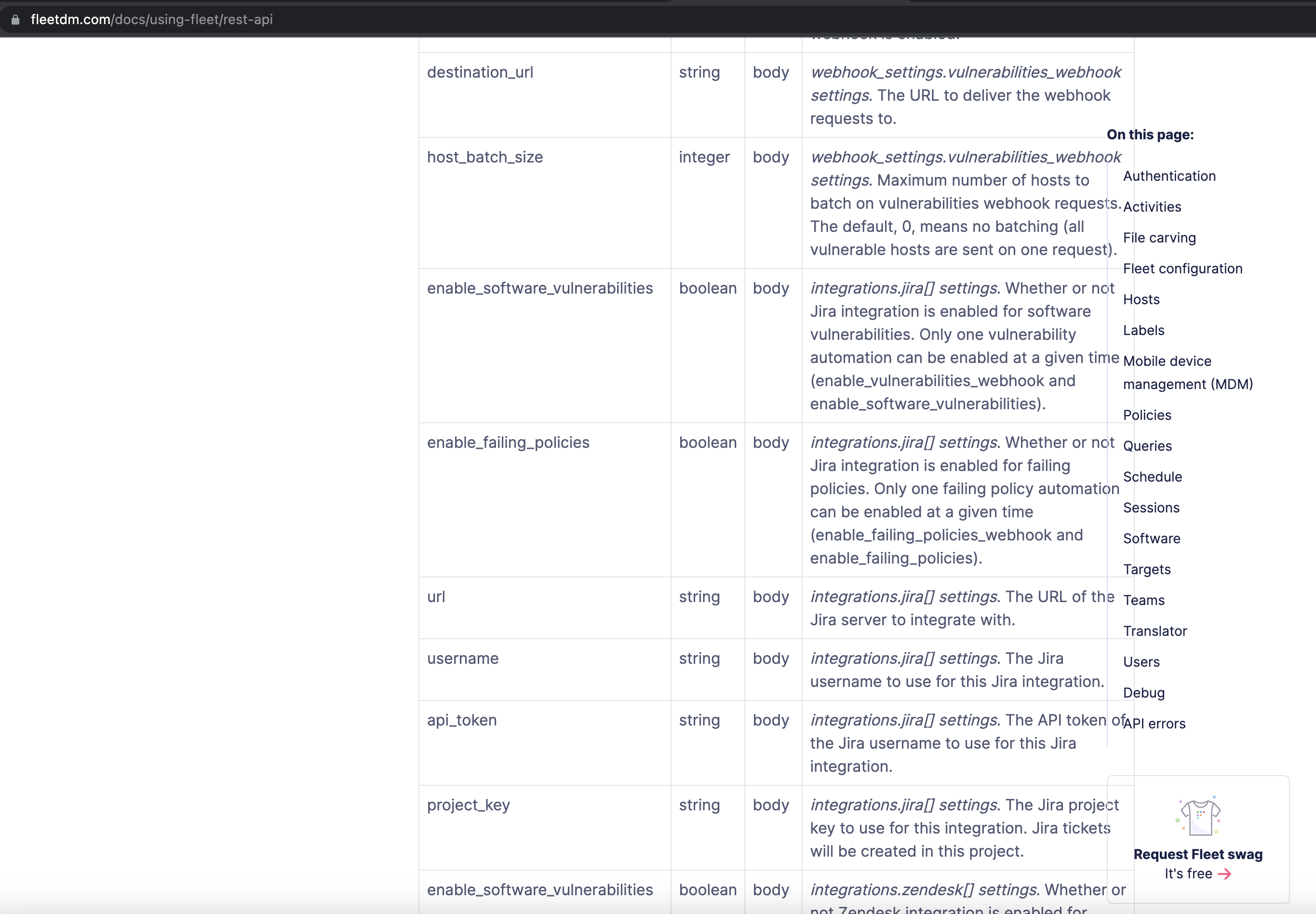Image resolution: width=1316 pixels, height=914 pixels.
Task: Select the Labels section link
Action: coord(1143,330)
